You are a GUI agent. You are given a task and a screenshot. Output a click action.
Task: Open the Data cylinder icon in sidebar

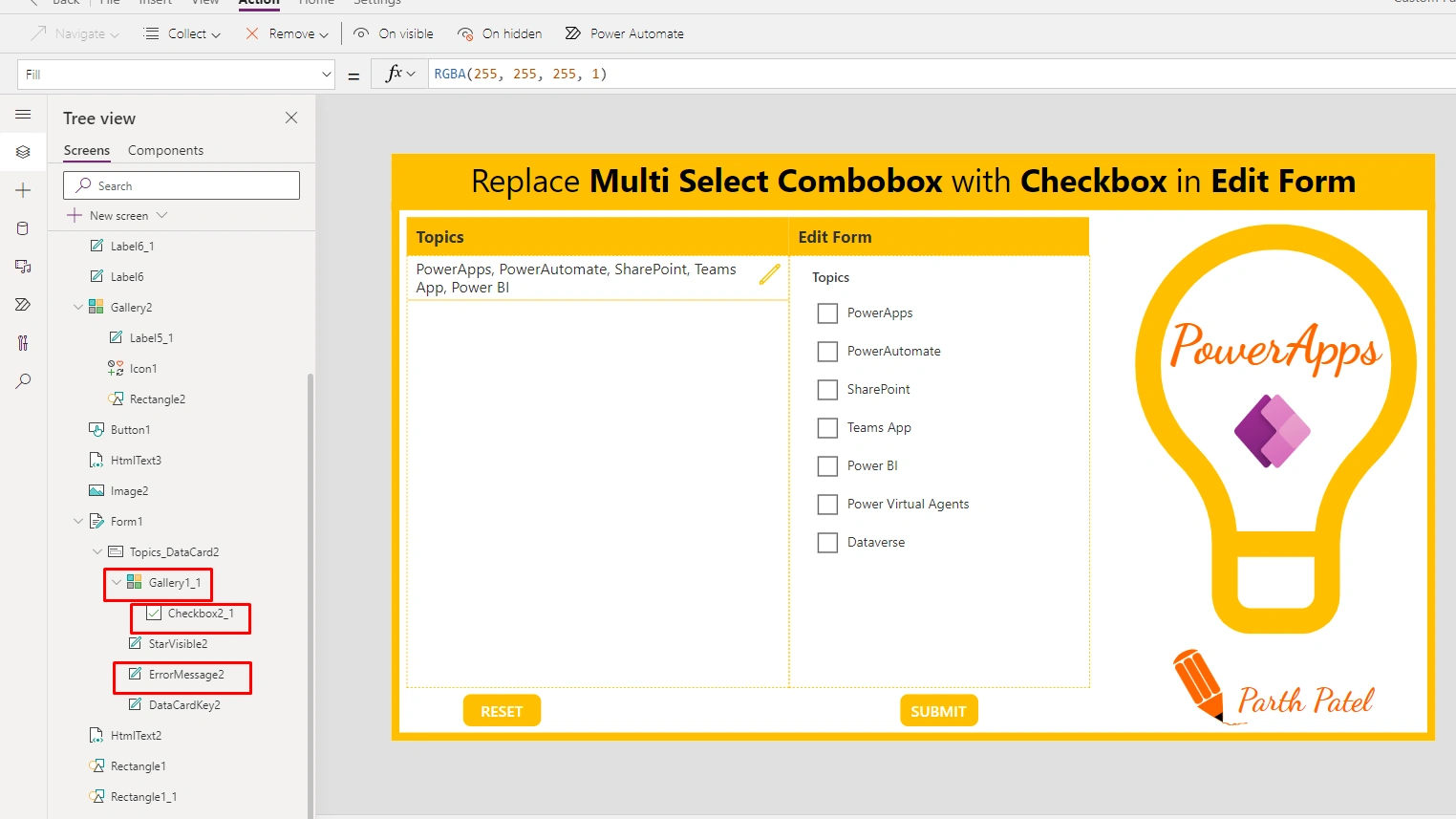23,228
